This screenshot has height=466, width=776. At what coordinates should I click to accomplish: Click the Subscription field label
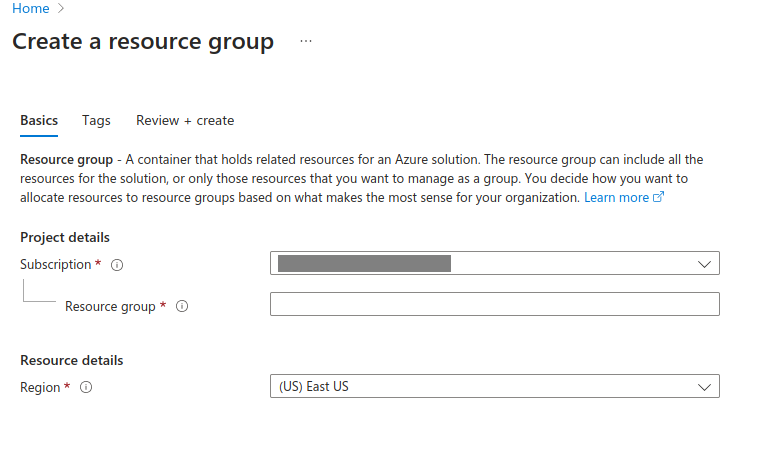coord(56,265)
